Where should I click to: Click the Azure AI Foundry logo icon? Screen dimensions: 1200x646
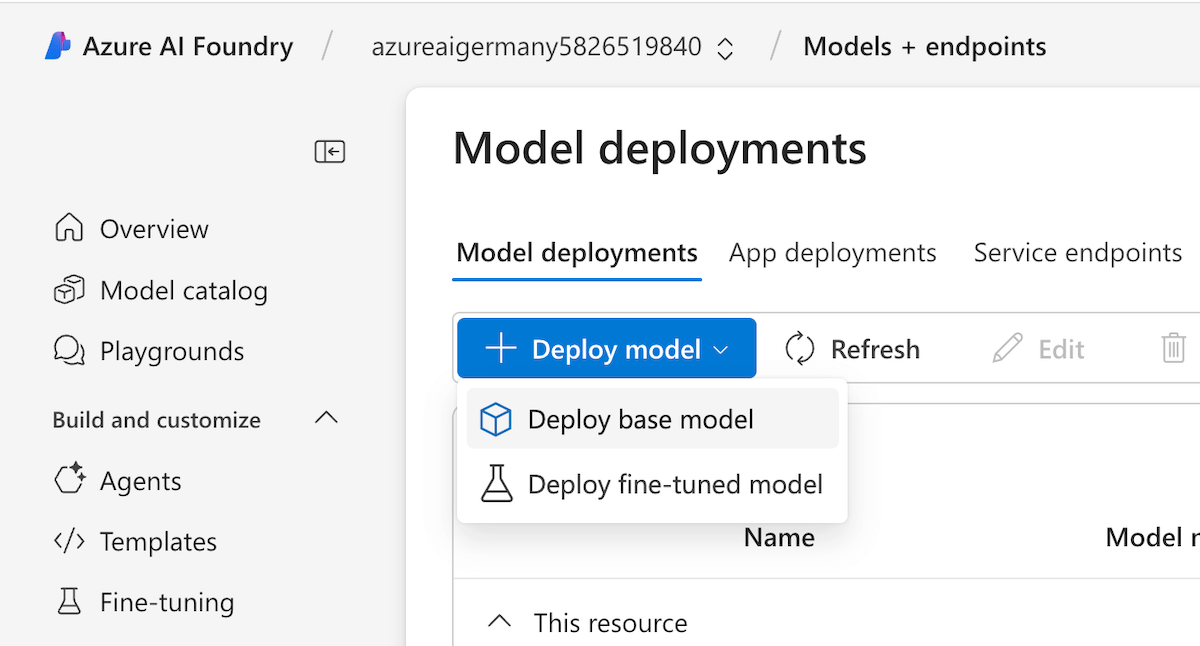pyautogui.click(x=58, y=47)
